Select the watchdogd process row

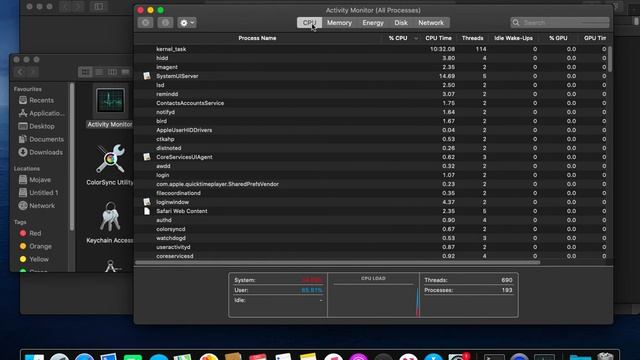[x=371, y=238]
